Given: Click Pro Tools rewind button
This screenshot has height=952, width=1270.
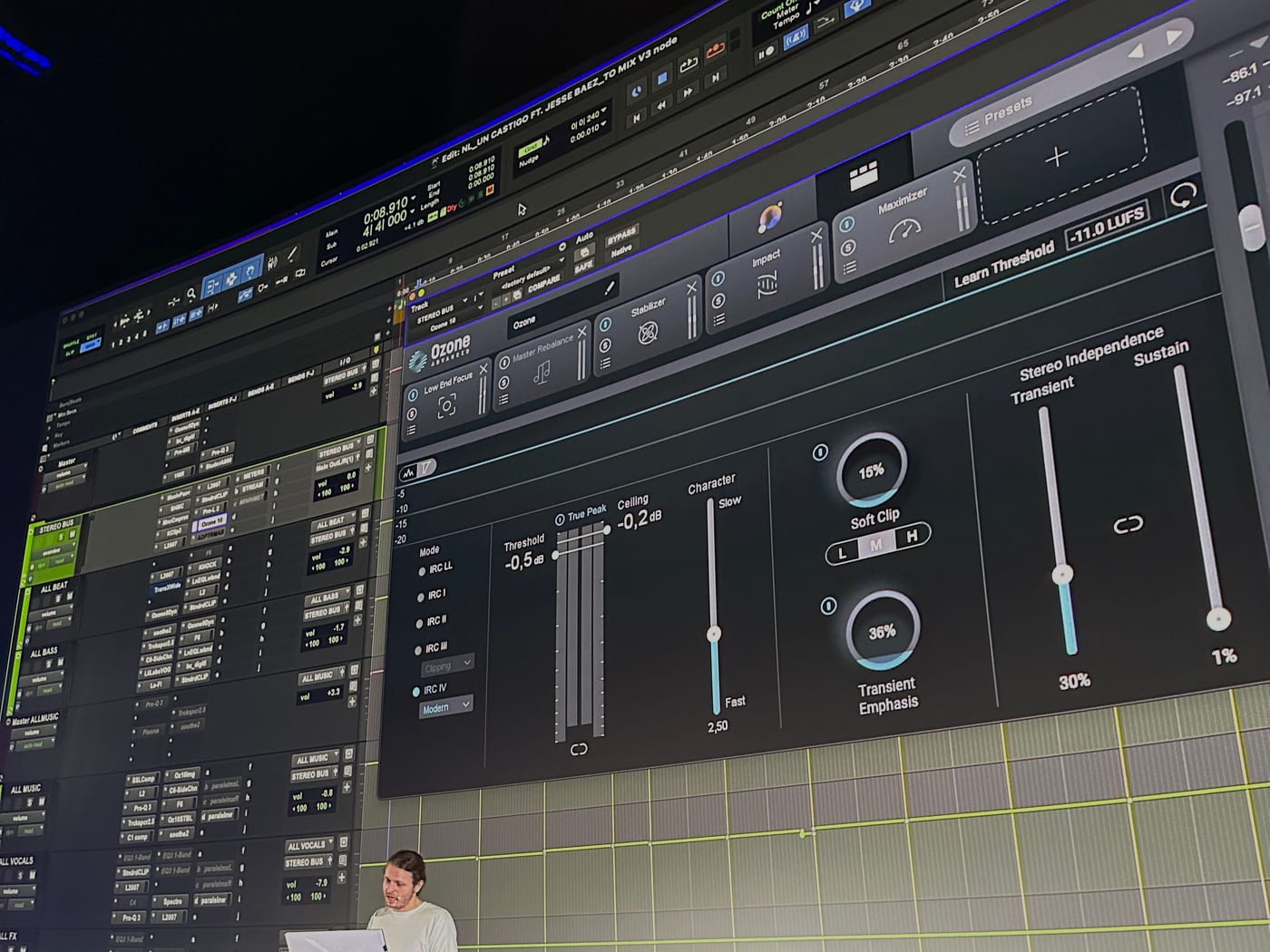Looking at the screenshot, I should [x=661, y=105].
